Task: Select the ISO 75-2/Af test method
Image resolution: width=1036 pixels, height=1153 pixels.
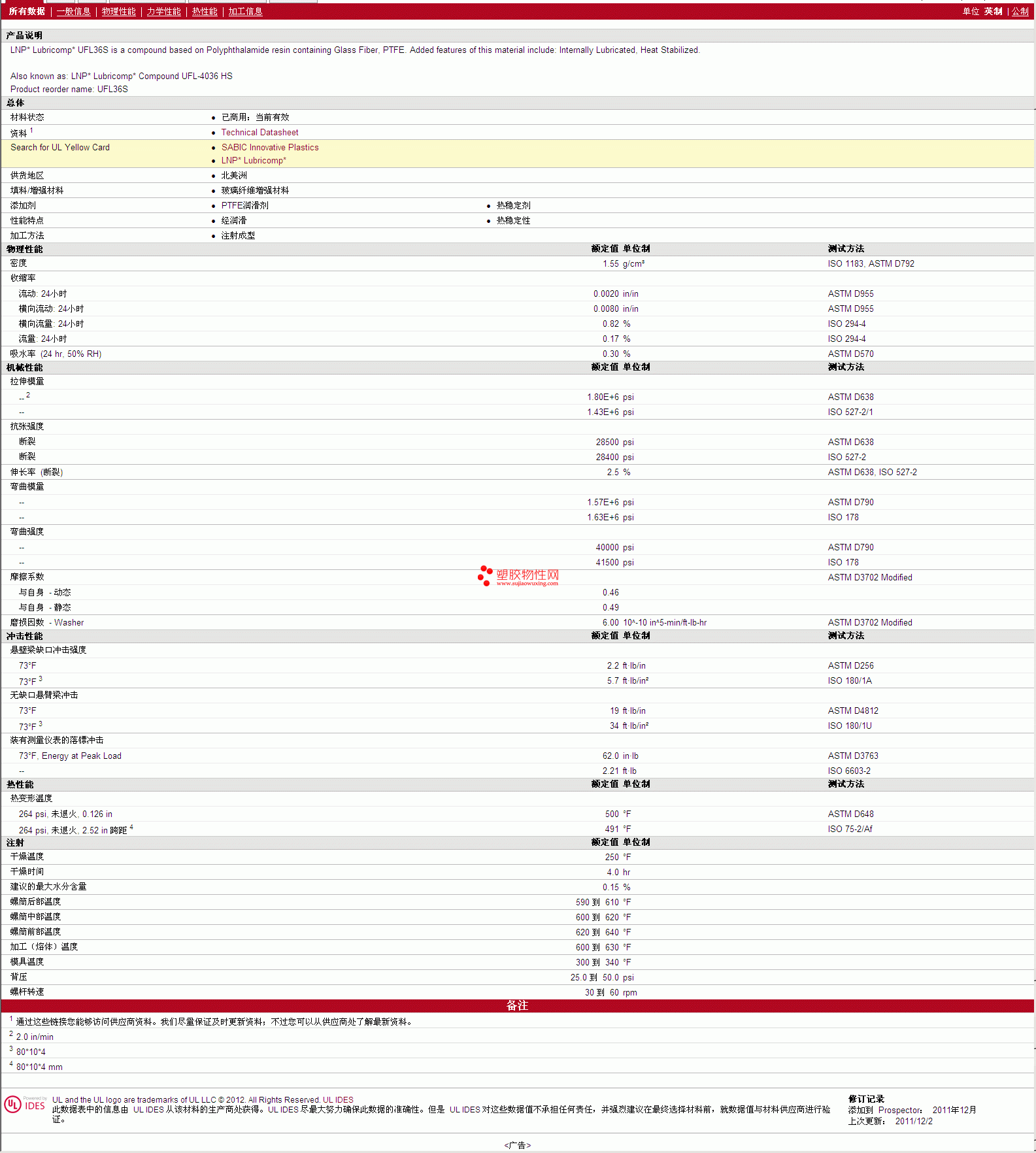Action: click(x=850, y=829)
